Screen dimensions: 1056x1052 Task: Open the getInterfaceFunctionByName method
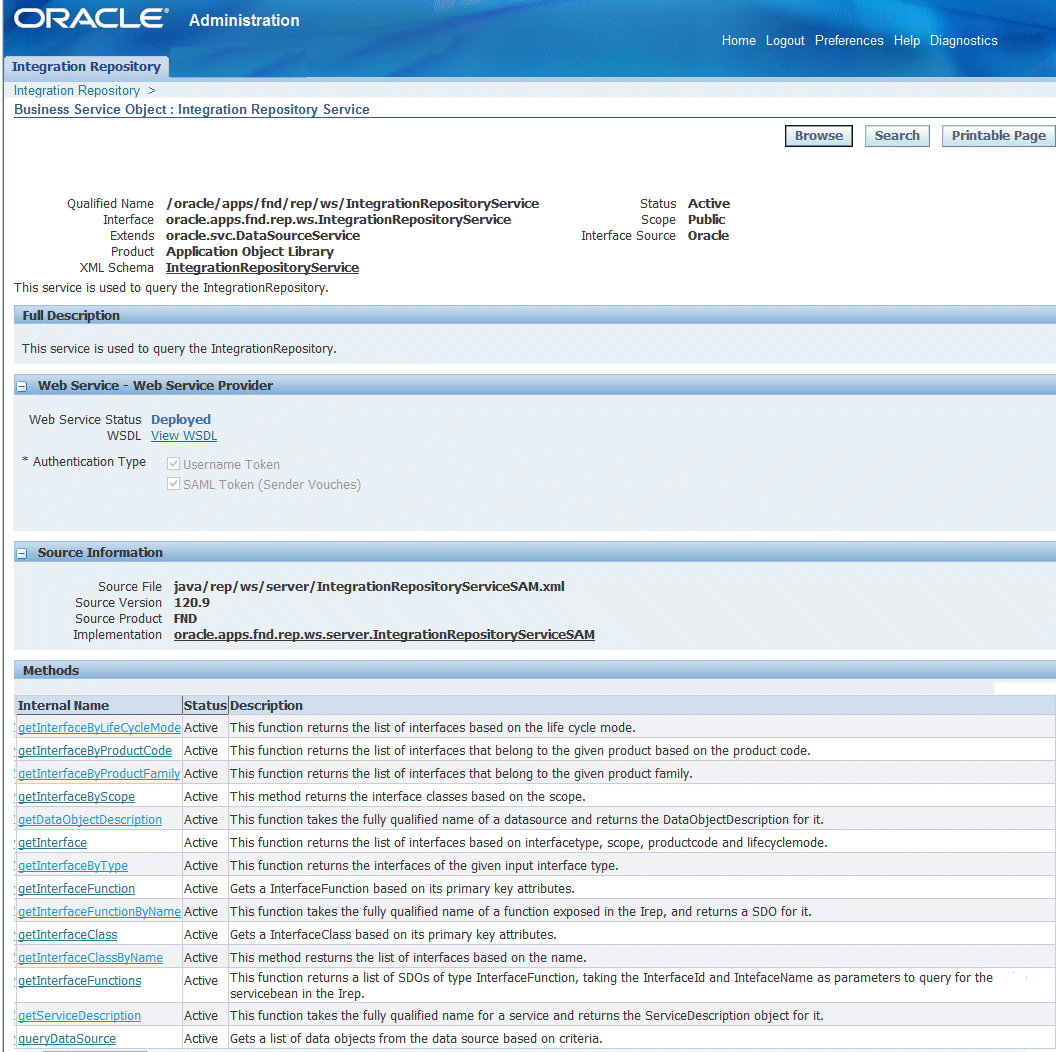click(99, 911)
